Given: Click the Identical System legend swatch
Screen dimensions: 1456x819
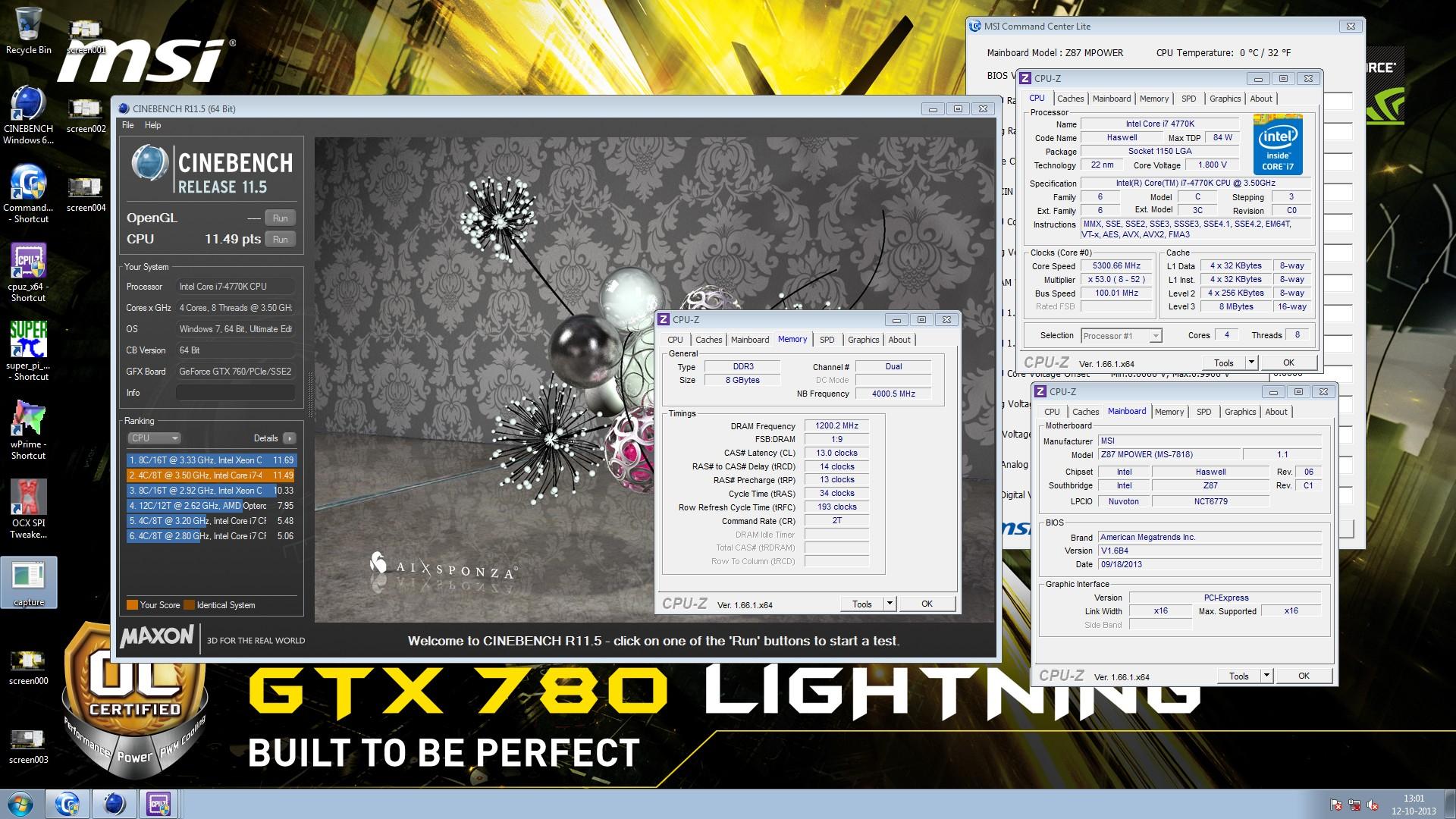Looking at the screenshot, I should coord(189,605).
